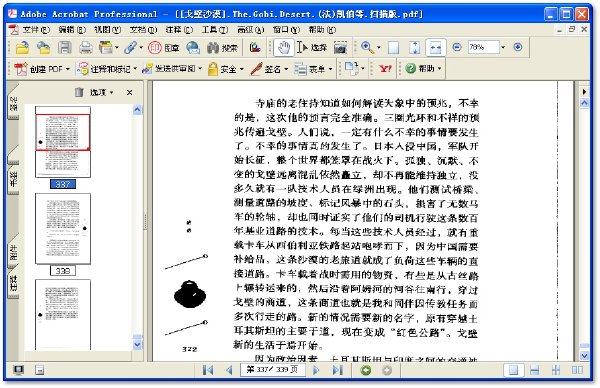Open the Organizer icon's dropdown arrow
This screenshot has width=600, height=388.
click(117, 47)
